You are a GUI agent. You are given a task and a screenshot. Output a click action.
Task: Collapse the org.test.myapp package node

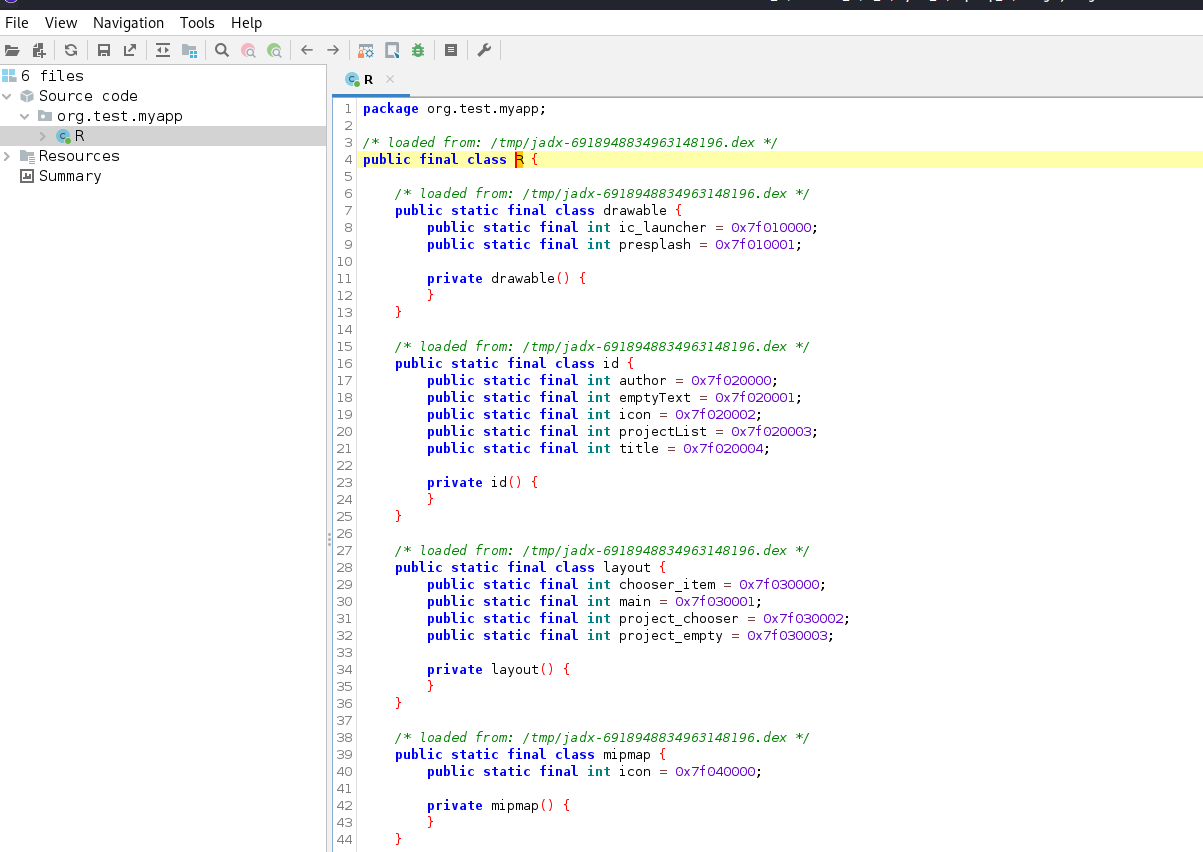coord(26,116)
